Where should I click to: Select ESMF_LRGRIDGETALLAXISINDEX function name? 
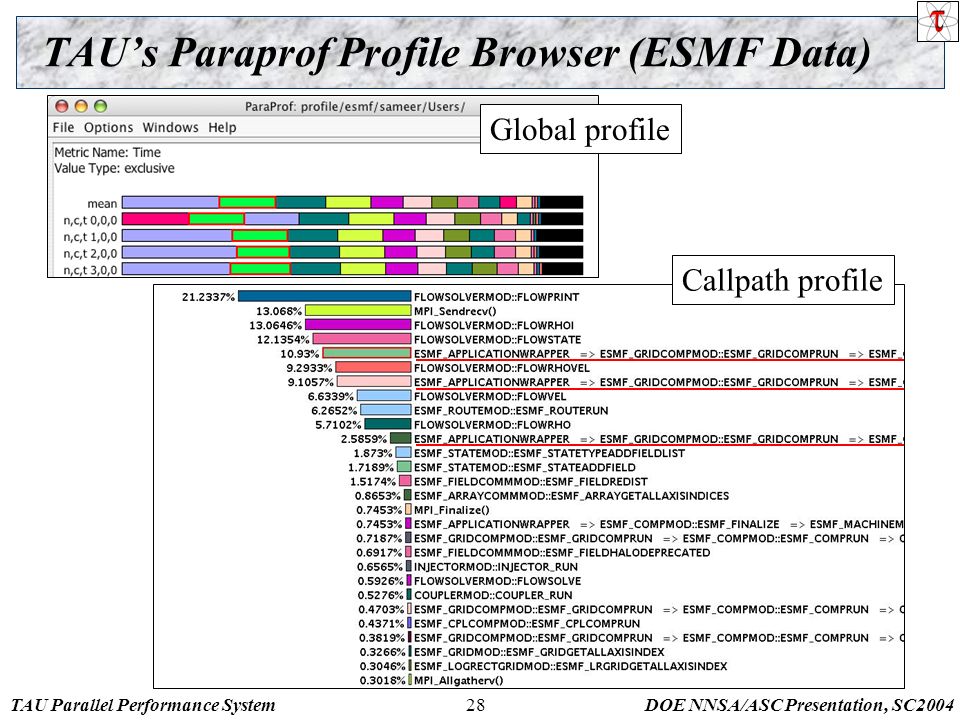point(571,666)
